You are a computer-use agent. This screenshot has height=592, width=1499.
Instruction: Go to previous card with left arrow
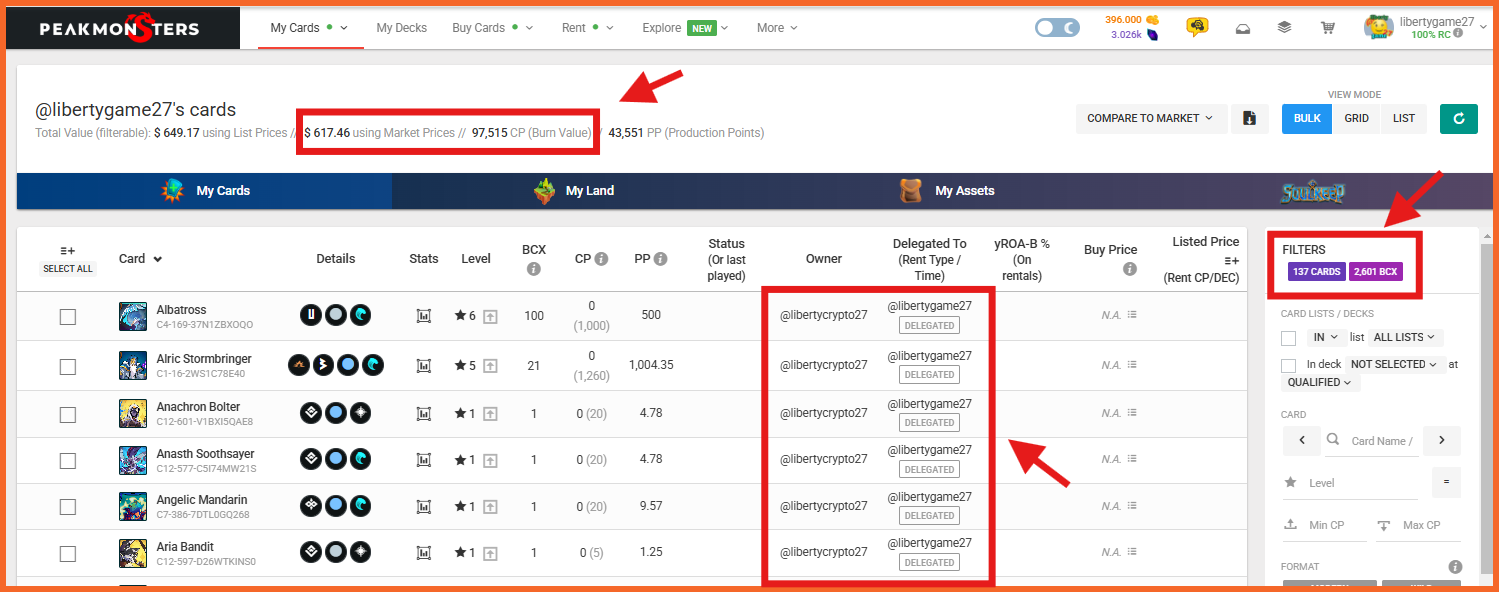click(x=1301, y=440)
